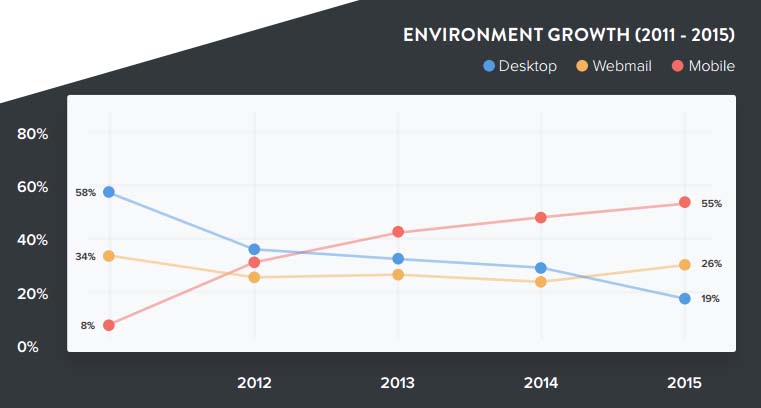This screenshot has width=761, height=408.
Task: Click the Desktop 2012 data point
Action: [x=254, y=249]
